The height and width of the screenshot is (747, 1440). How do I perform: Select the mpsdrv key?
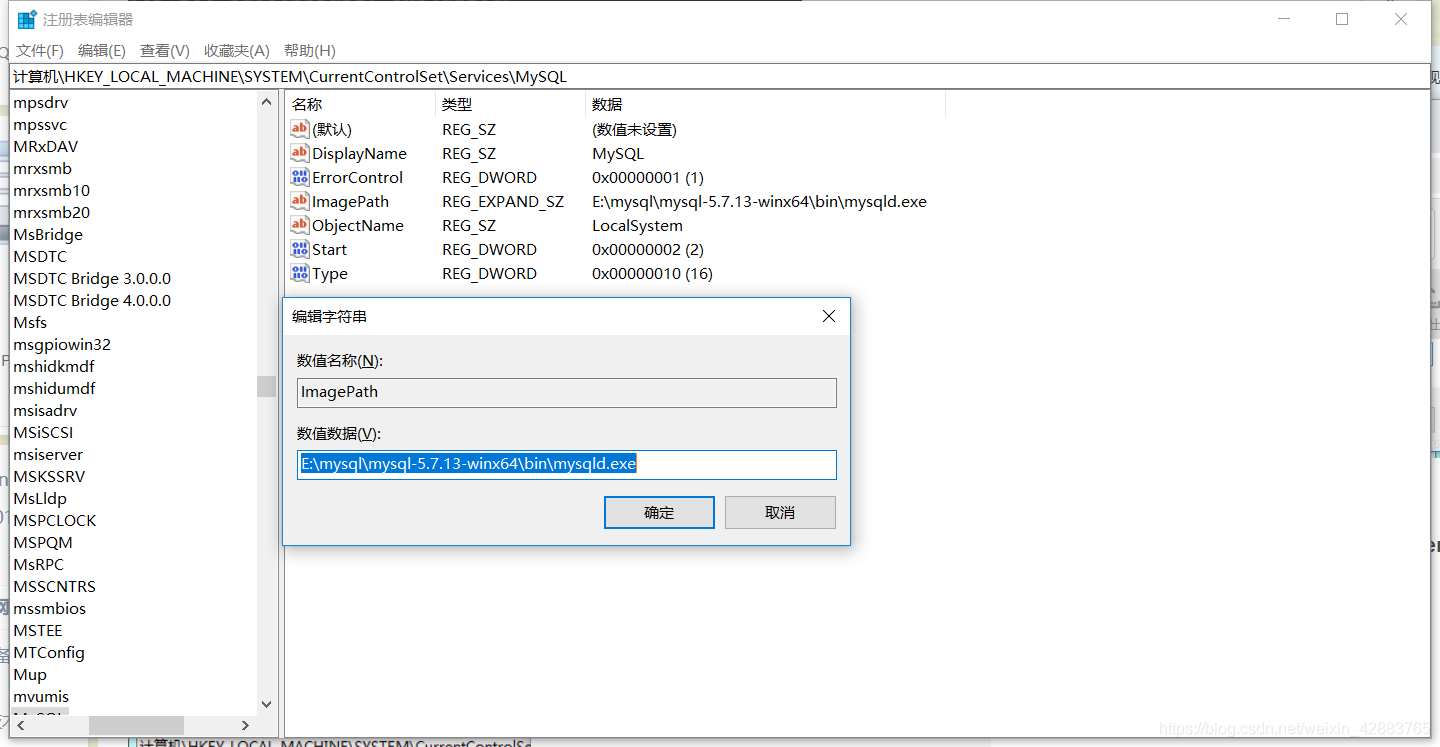pyautogui.click(x=41, y=102)
